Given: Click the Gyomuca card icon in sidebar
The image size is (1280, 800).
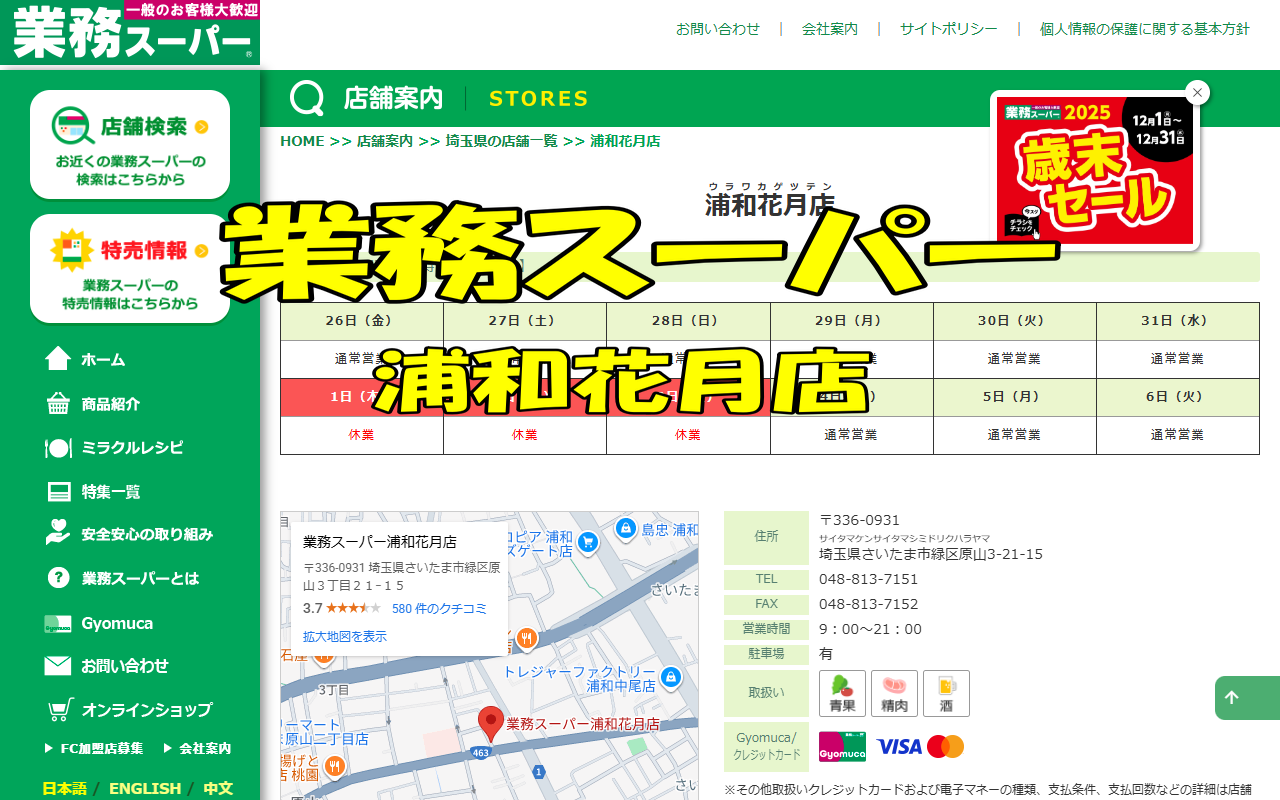Looking at the screenshot, I should coord(58,624).
